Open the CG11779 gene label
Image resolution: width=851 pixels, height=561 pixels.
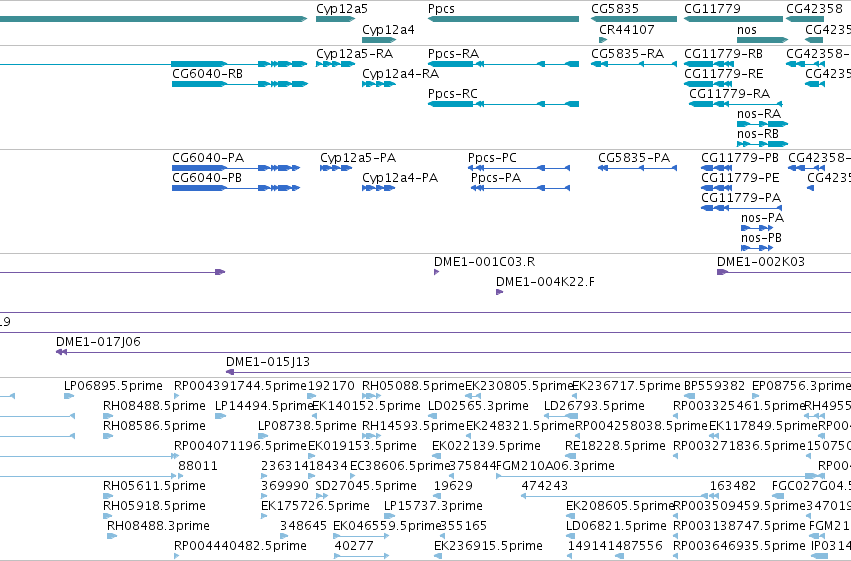[x=712, y=9]
